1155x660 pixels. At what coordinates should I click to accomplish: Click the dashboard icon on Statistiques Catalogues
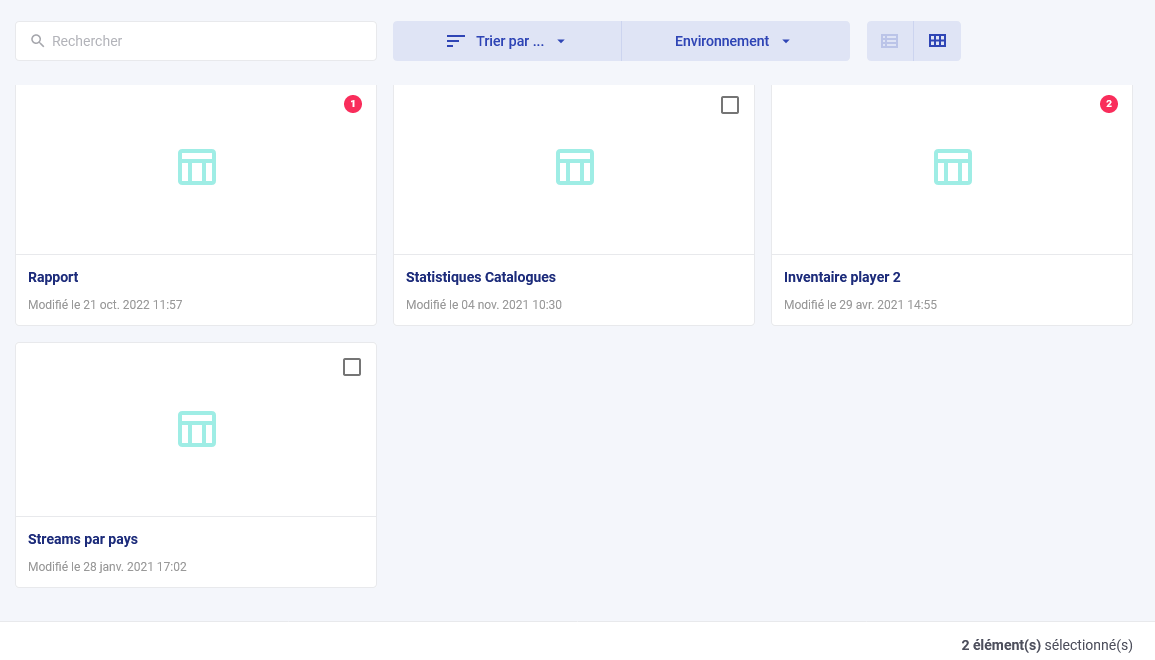[x=574, y=167]
